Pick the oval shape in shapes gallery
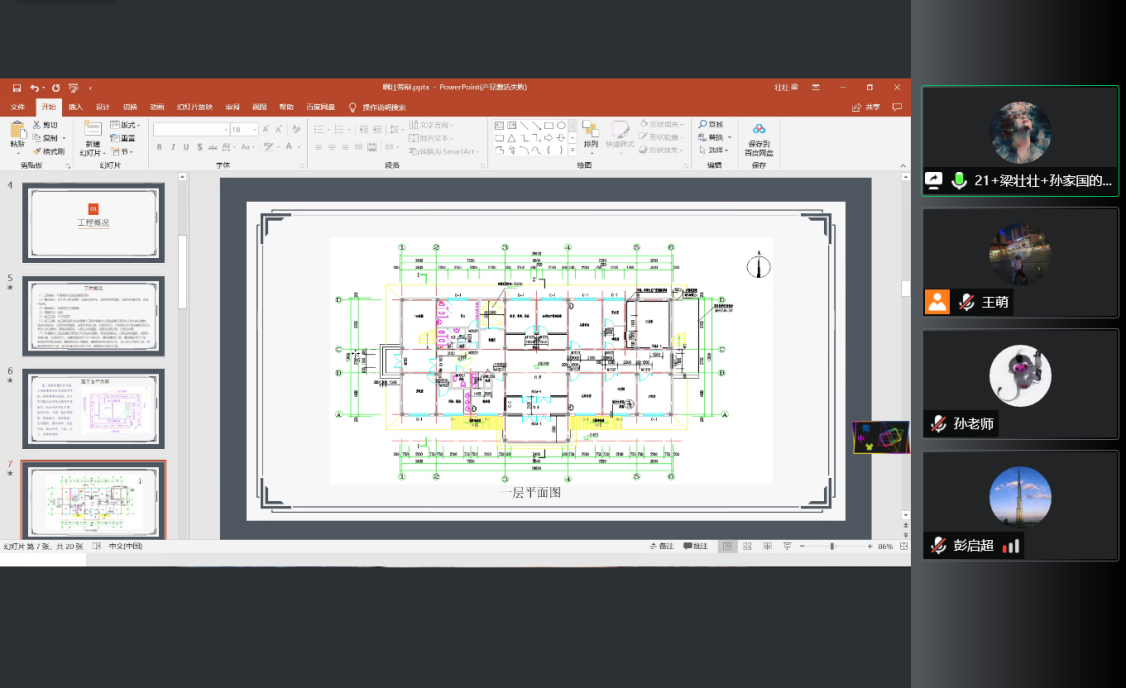This screenshot has width=1126, height=688. point(561,126)
